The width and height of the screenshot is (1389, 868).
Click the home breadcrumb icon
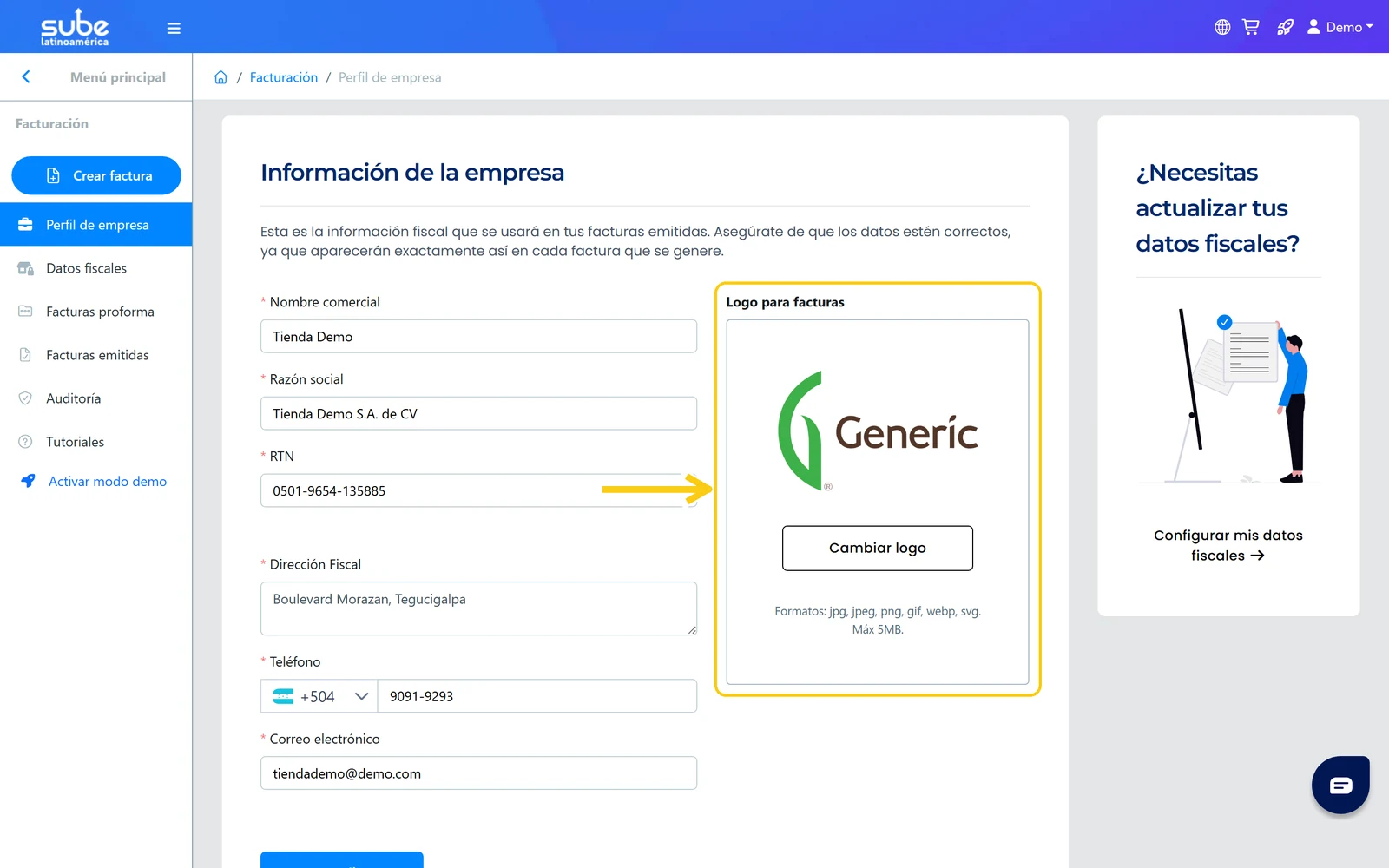click(221, 77)
